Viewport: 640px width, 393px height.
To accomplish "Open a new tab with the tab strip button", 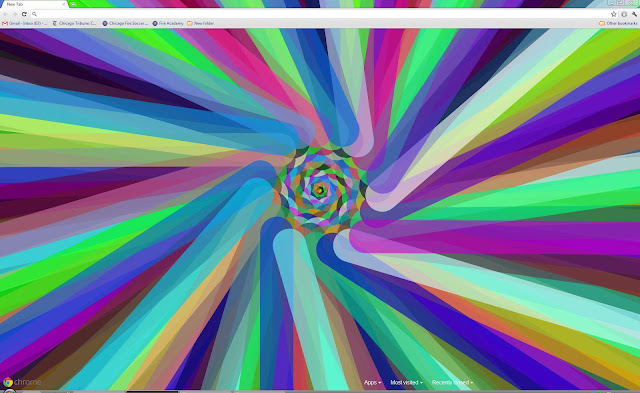I will 73,4.
